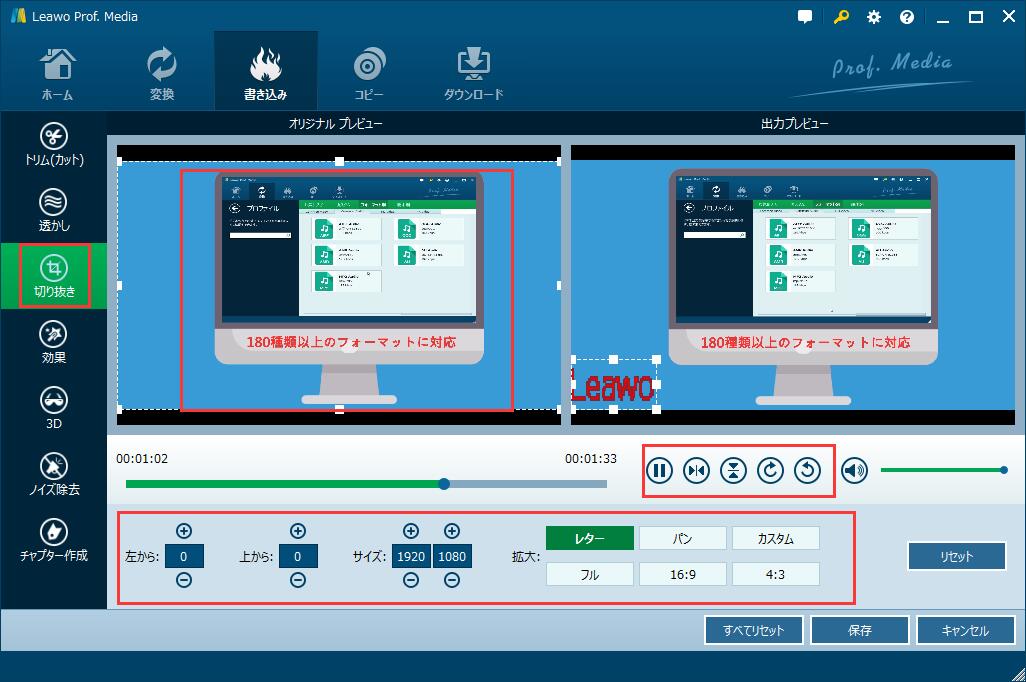This screenshot has width=1026, height=682.
Task: Click the Leawo watermark in output preview
Action: [x=613, y=386]
